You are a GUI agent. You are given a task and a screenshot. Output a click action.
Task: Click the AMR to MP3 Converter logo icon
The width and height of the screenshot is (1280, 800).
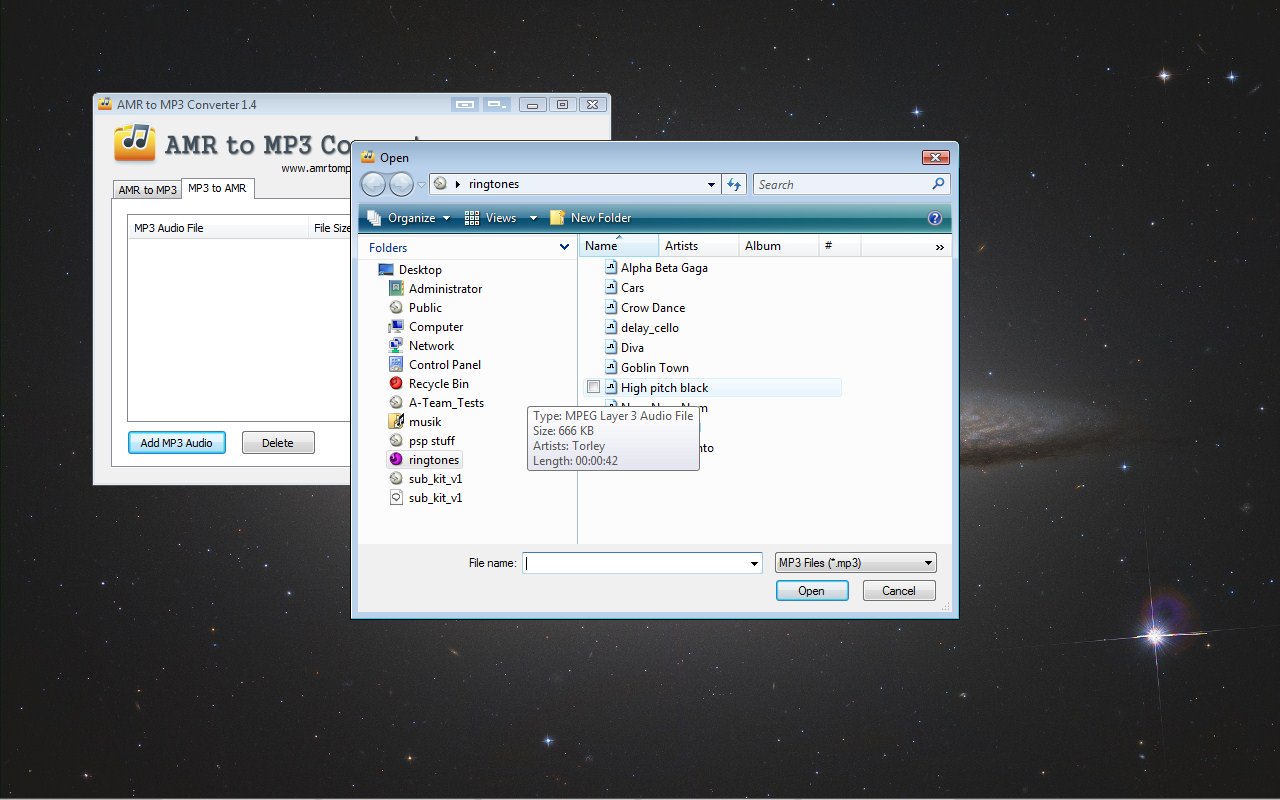click(135, 142)
